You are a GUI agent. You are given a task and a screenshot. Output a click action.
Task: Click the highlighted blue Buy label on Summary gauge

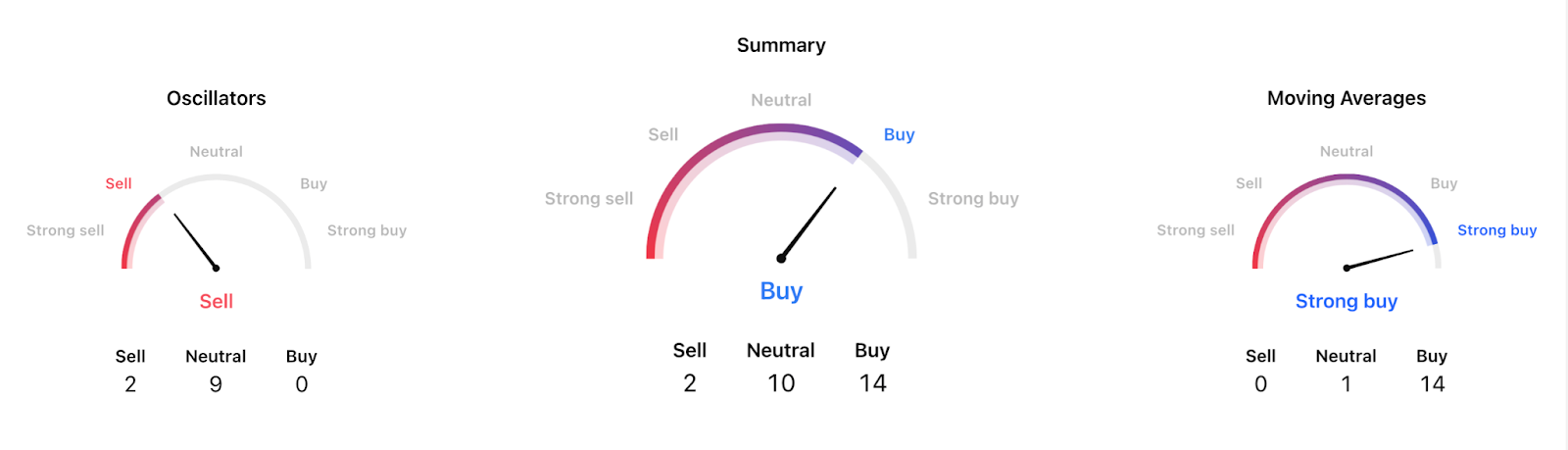pos(899,134)
